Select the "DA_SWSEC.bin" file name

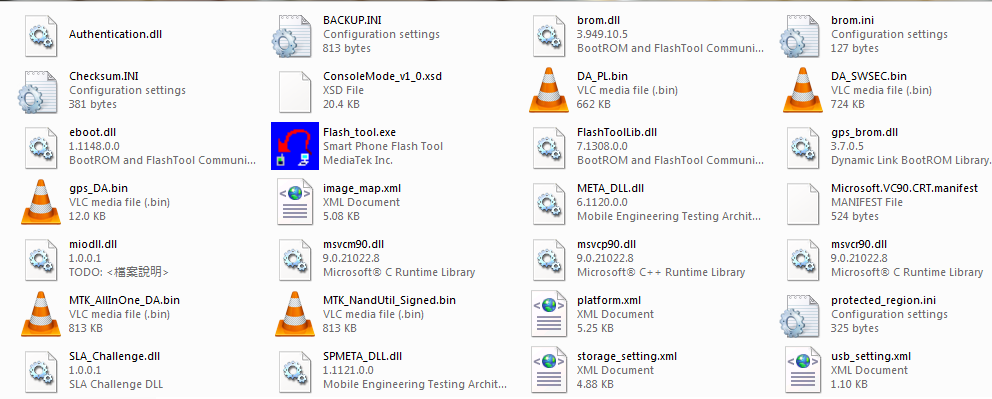[869, 77]
